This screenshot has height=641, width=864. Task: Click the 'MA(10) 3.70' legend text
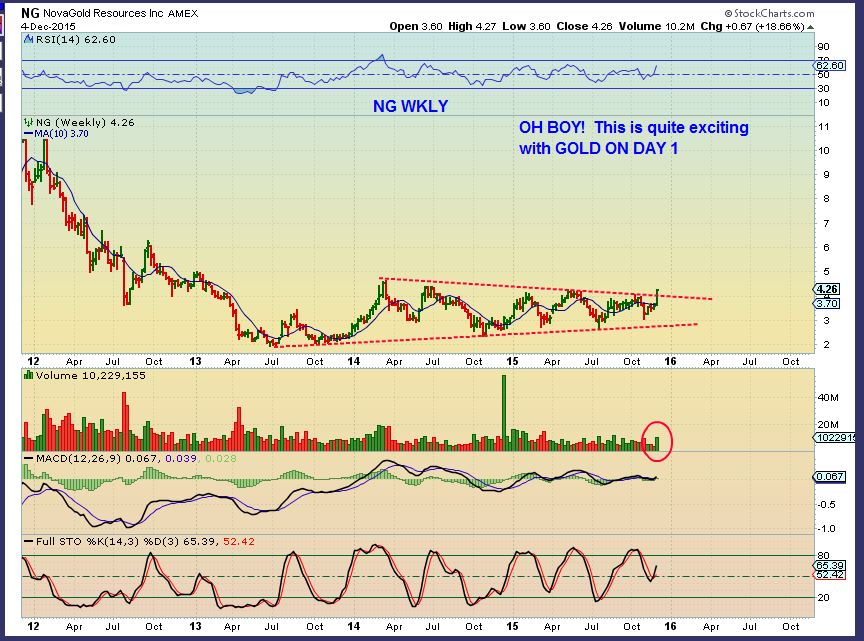point(61,133)
